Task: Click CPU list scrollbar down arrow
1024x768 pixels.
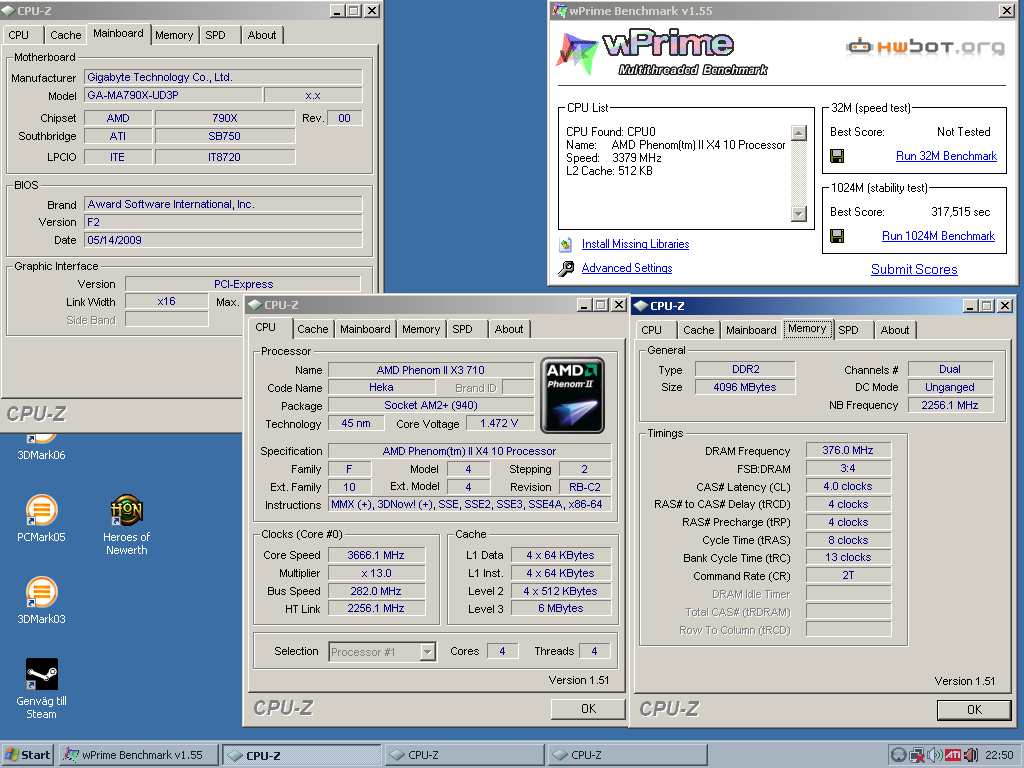Action: tap(799, 214)
